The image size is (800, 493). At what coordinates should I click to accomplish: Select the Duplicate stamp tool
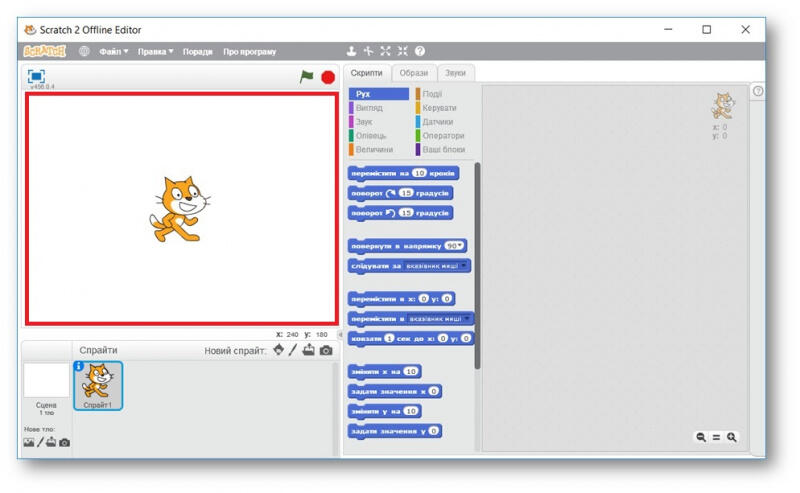pyautogui.click(x=351, y=51)
